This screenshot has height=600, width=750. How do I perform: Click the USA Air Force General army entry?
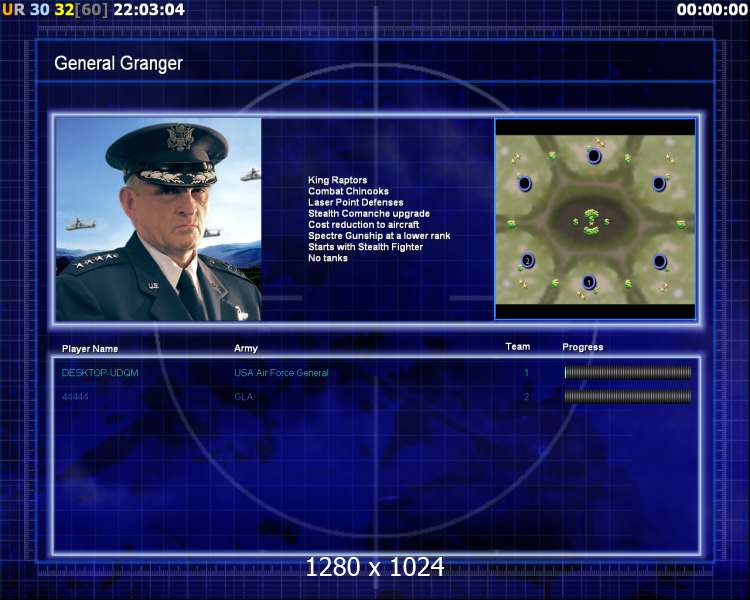coord(281,373)
